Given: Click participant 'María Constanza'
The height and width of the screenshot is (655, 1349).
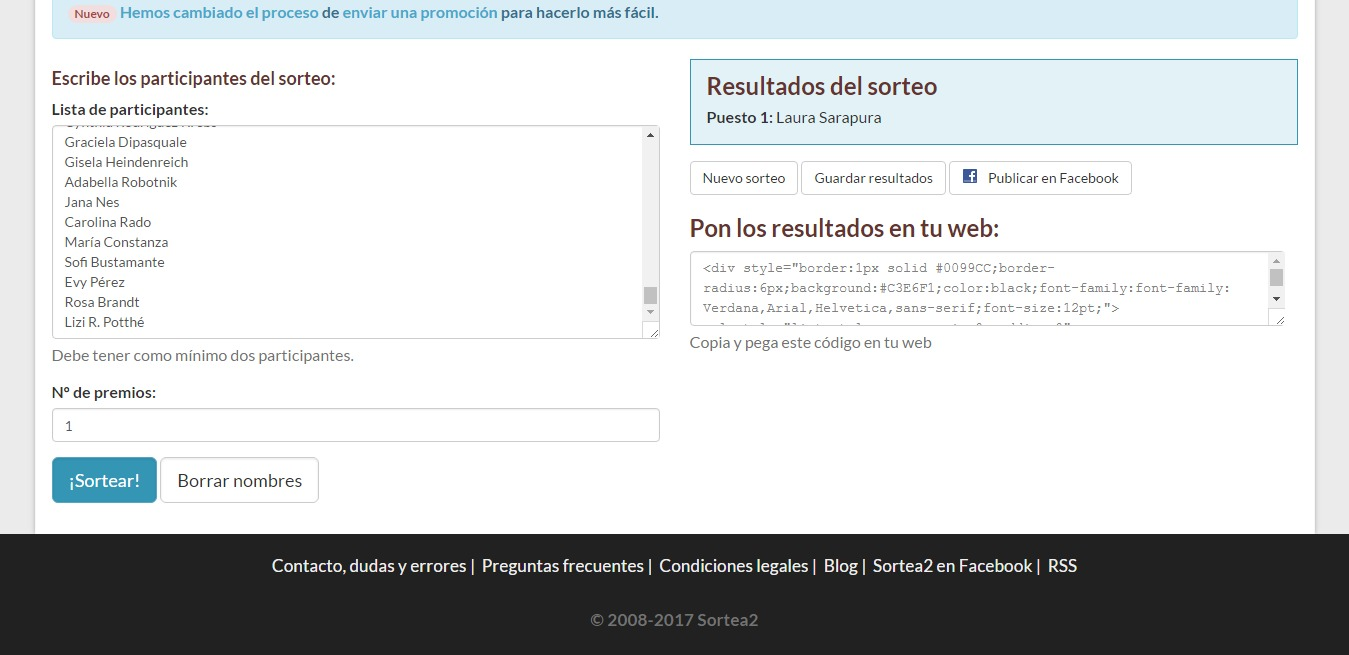Looking at the screenshot, I should click(x=116, y=242).
